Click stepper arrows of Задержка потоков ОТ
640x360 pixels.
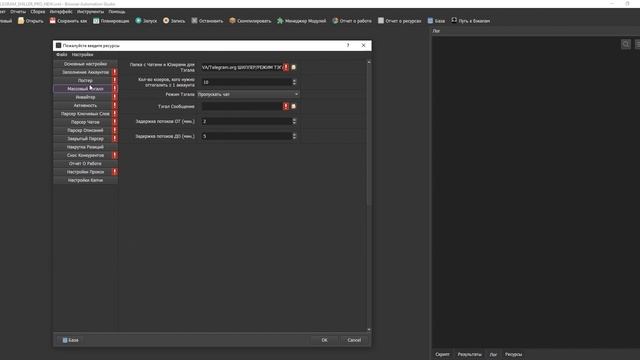(x=294, y=122)
